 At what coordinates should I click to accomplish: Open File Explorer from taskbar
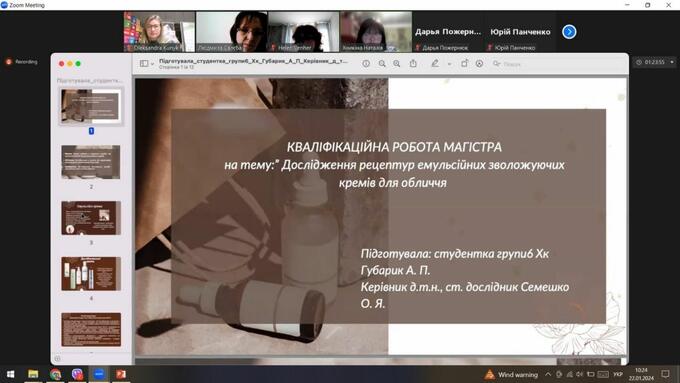33,374
